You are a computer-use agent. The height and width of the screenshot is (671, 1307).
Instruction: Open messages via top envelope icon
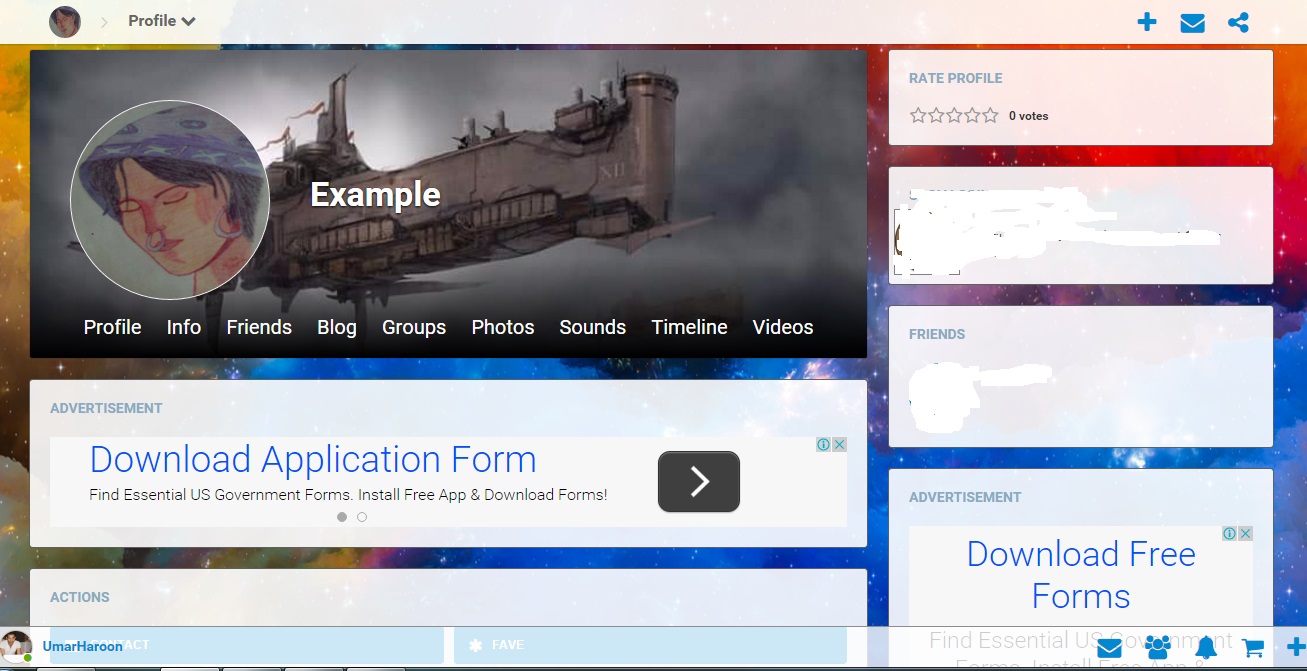(x=1192, y=23)
